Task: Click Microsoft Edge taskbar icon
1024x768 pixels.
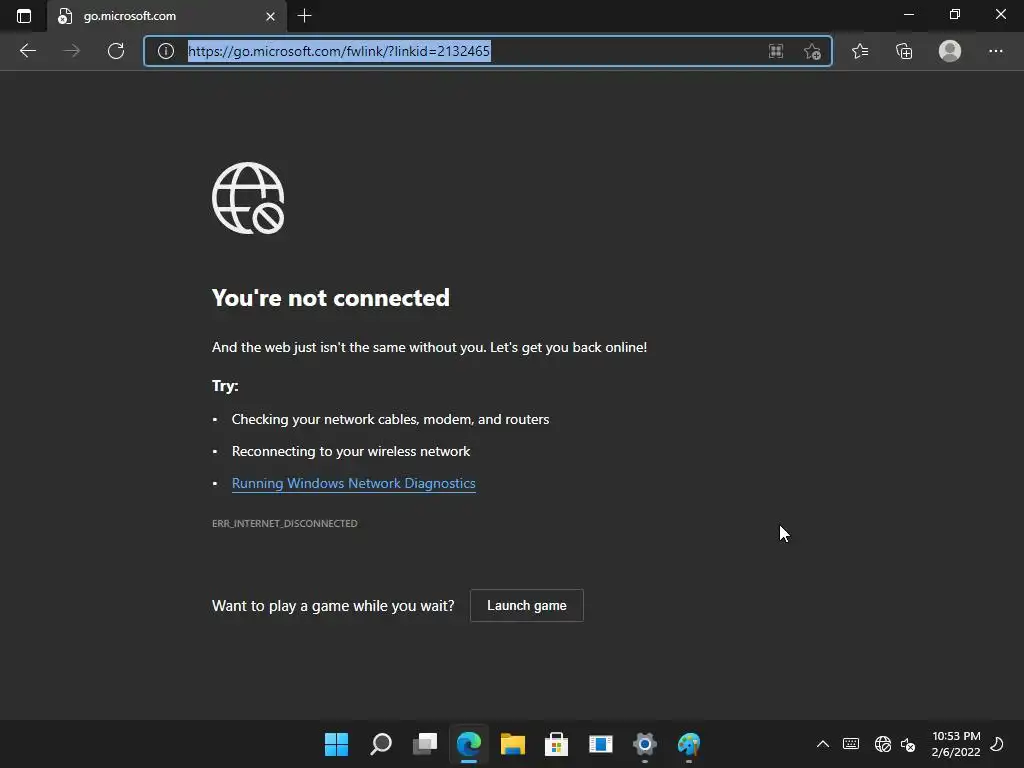Action: 469,744
